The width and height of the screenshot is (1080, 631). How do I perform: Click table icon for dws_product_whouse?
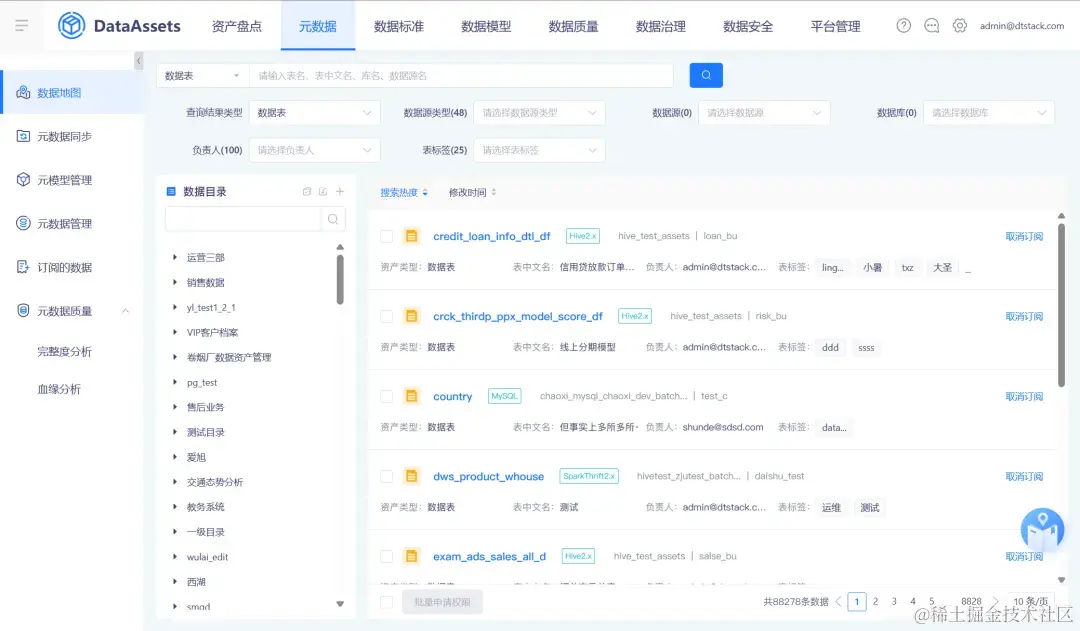click(411, 476)
